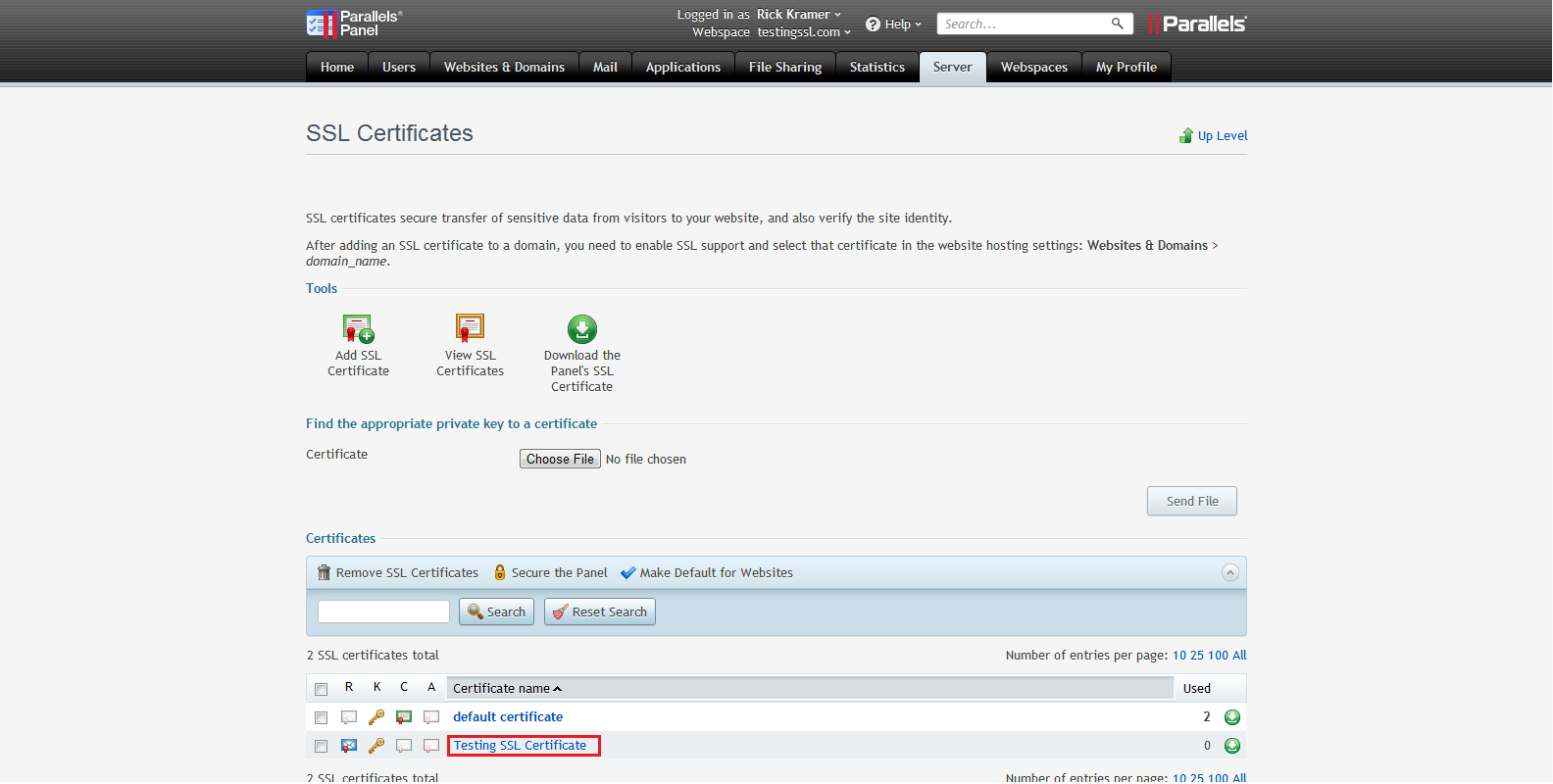This screenshot has width=1553, height=784.
Task: Open the Home tab
Action: (x=337, y=67)
